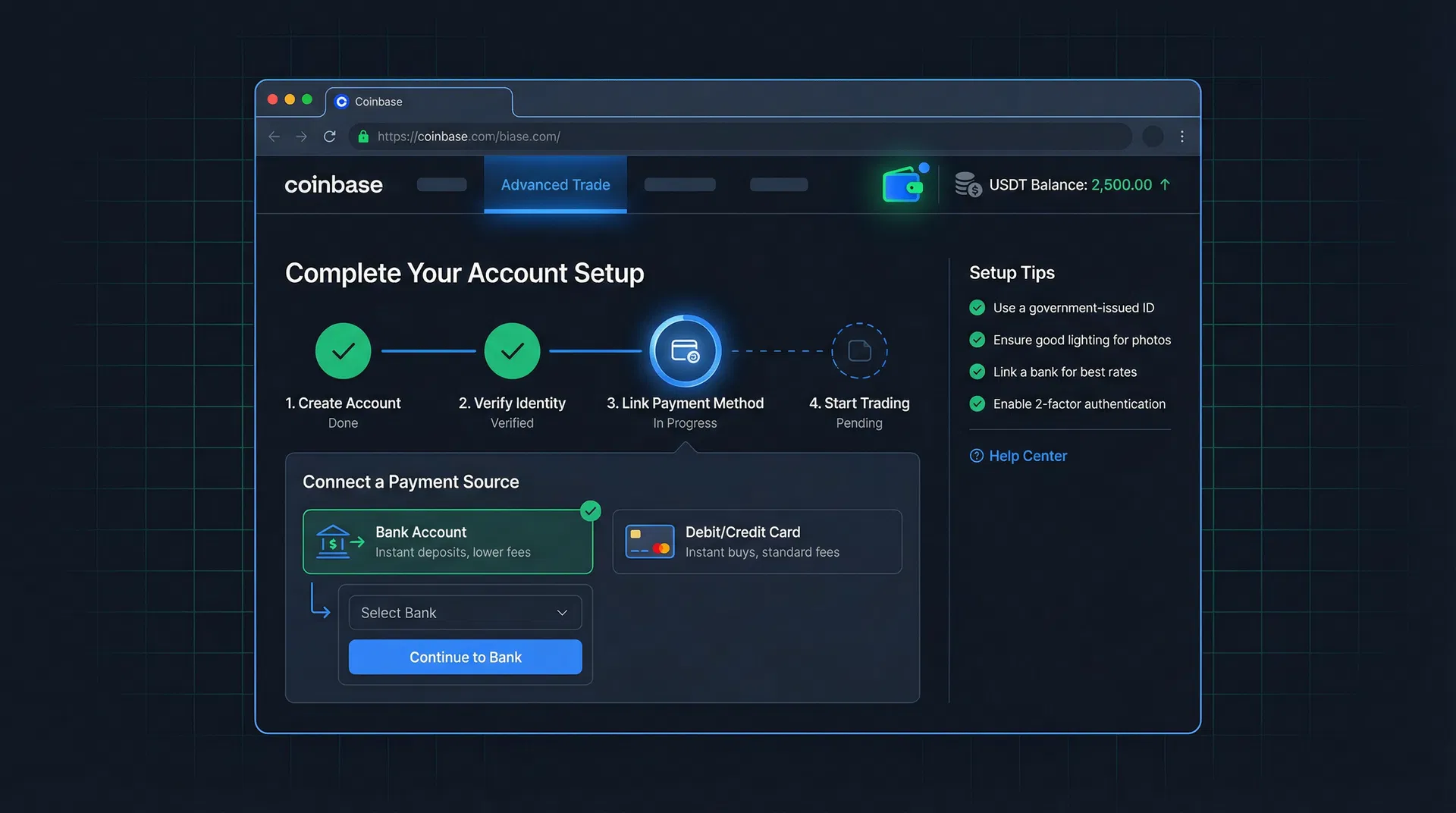Select the Bank Account payment icon
This screenshot has width=1456, height=813.
339,541
